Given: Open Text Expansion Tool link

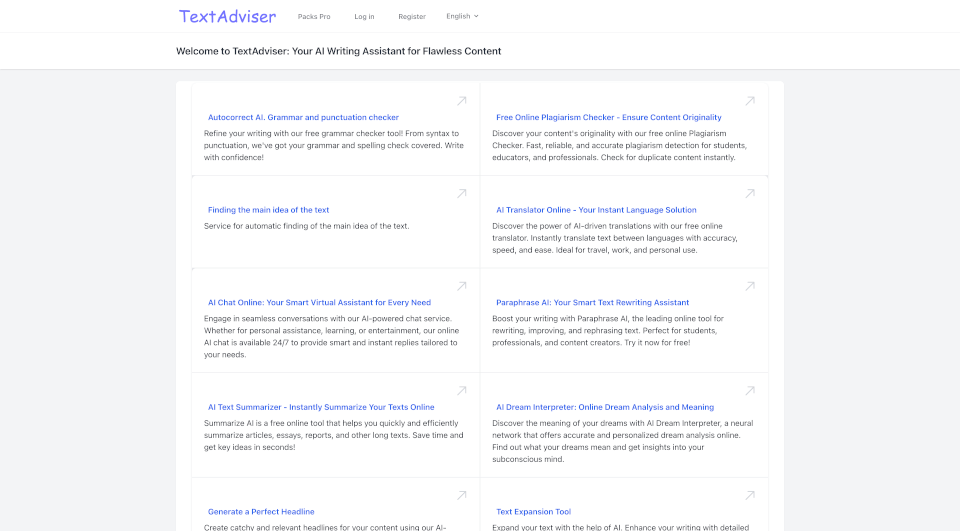Looking at the screenshot, I should click(x=533, y=512).
